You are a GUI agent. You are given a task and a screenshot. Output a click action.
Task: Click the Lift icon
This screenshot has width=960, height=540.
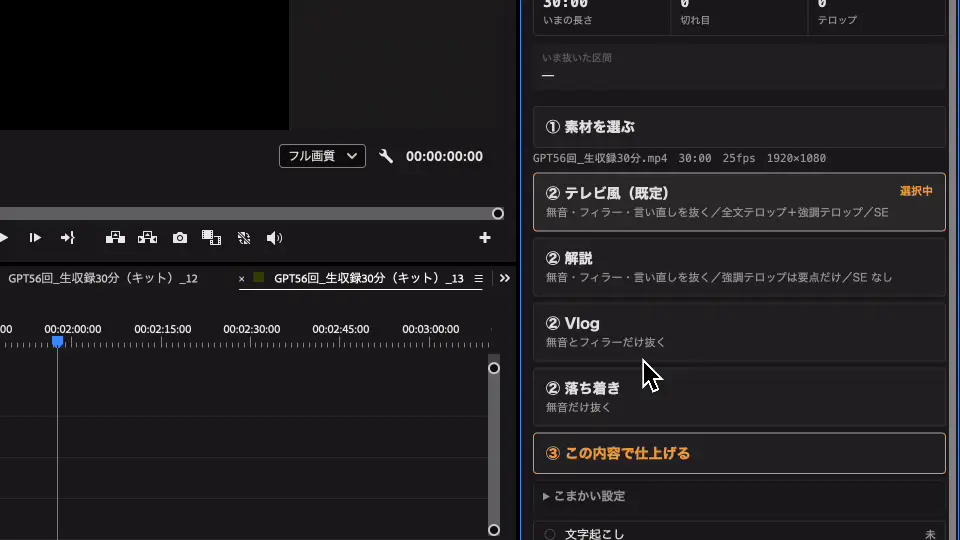115,238
